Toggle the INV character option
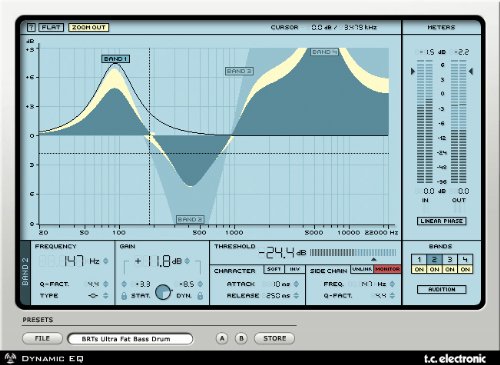This screenshot has width=500, height=365. (x=295, y=269)
